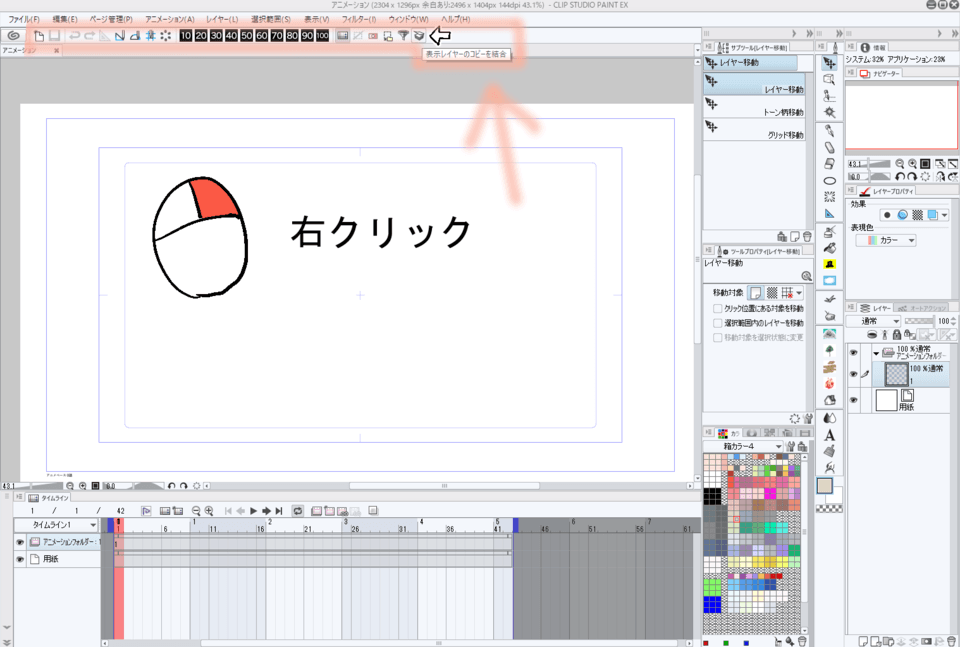Open the タイムライン1 dropdown
960x647 pixels.
coord(56,525)
